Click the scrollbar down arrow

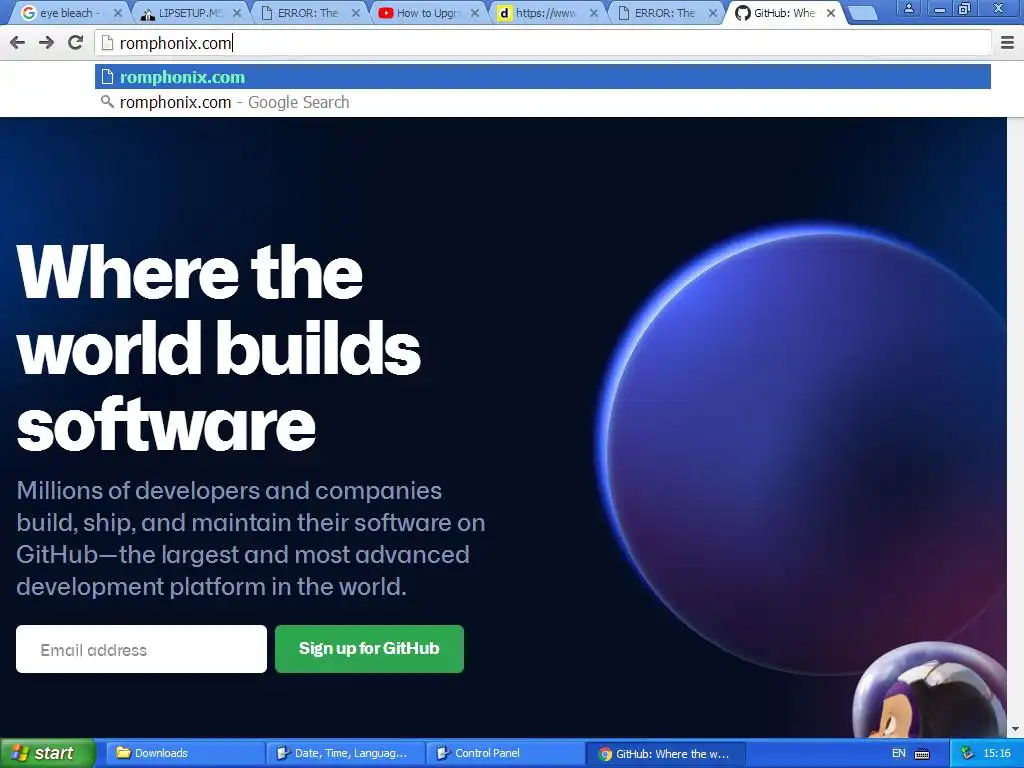[1016, 729]
